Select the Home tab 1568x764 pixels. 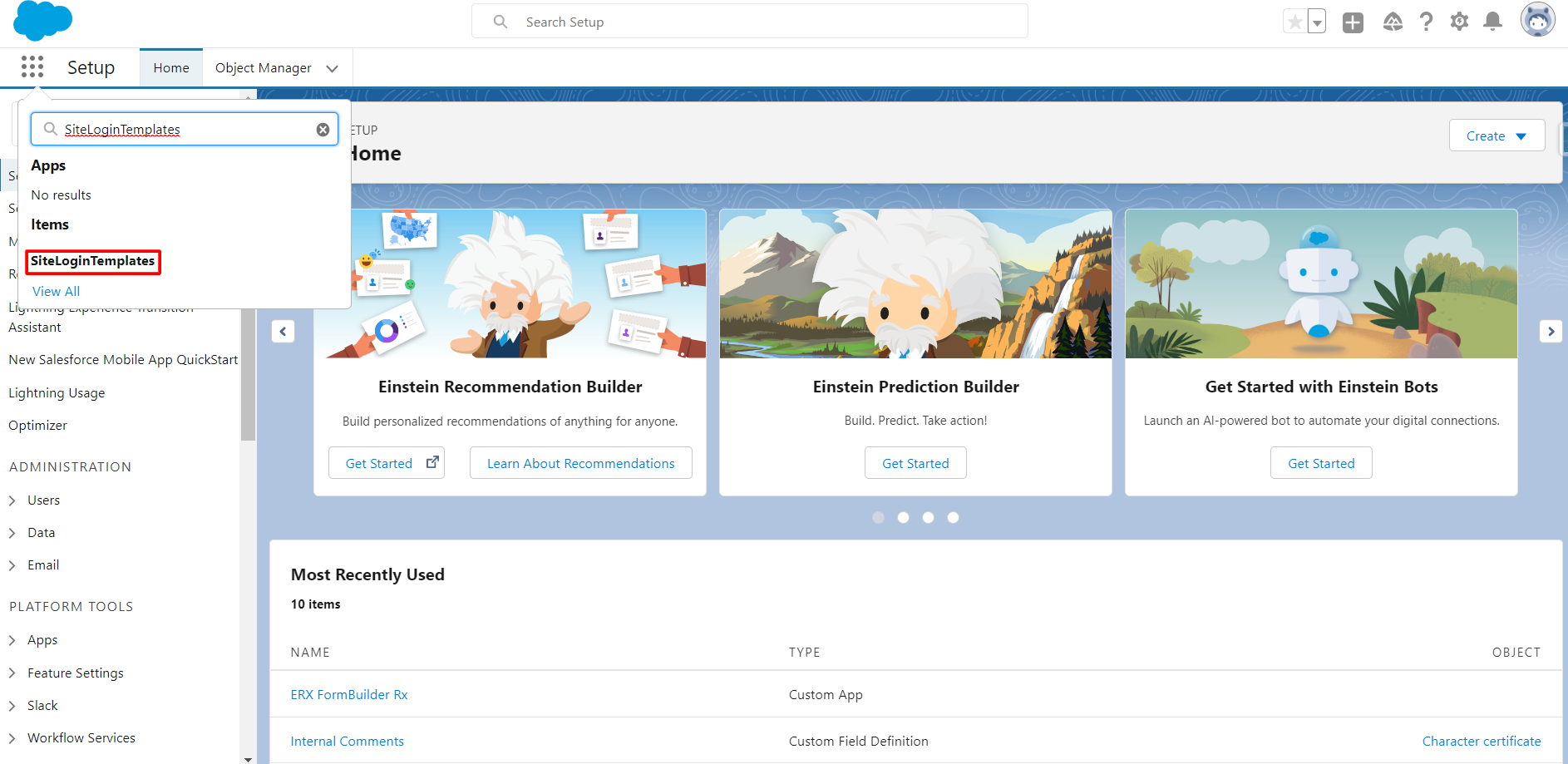(171, 68)
